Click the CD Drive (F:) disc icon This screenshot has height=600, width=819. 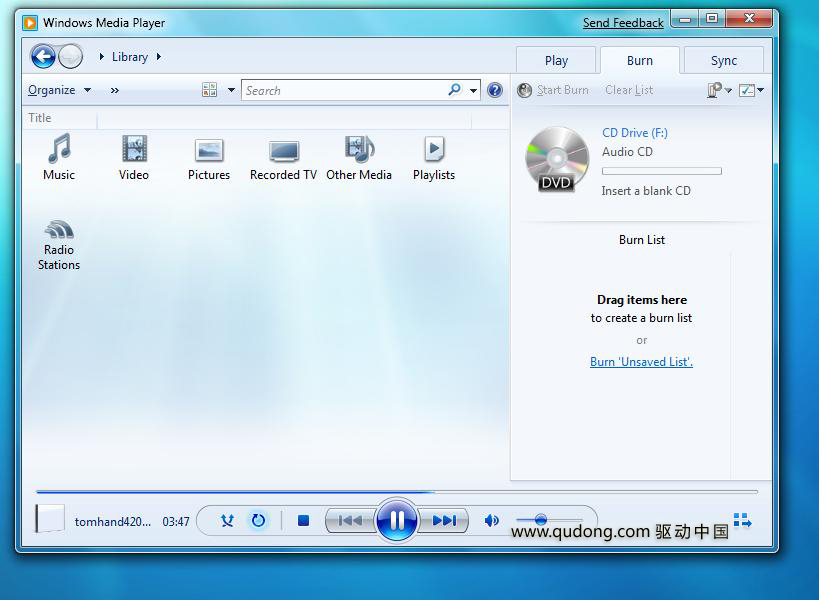(x=556, y=160)
